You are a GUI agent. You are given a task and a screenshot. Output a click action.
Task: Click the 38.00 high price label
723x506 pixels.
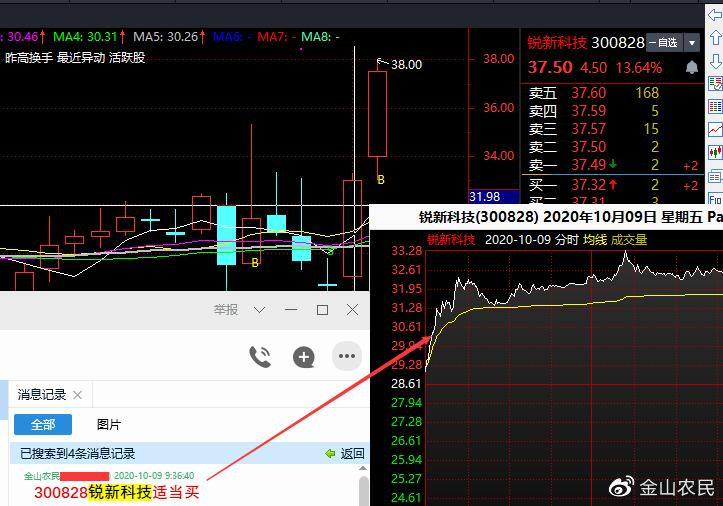tap(406, 65)
